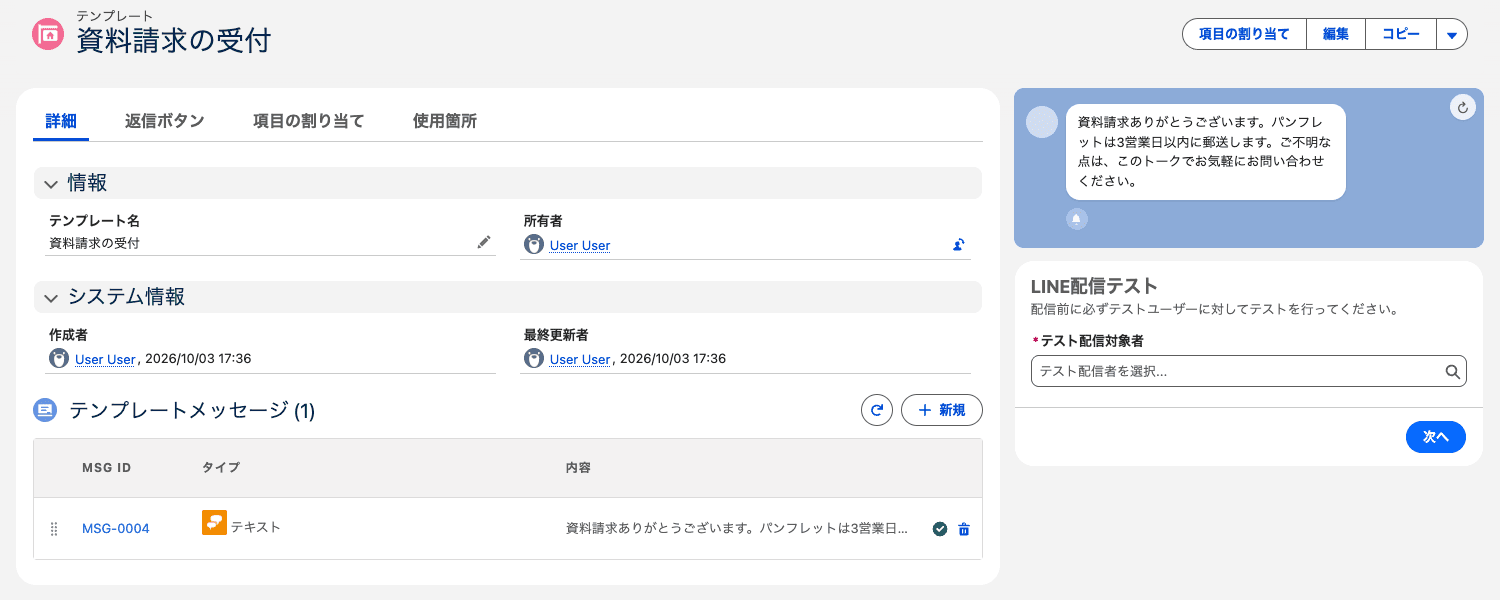This screenshot has width=1500, height=600.
Task: Open the header actions dropdown arrow next to コピー
Action: [x=1452, y=34]
